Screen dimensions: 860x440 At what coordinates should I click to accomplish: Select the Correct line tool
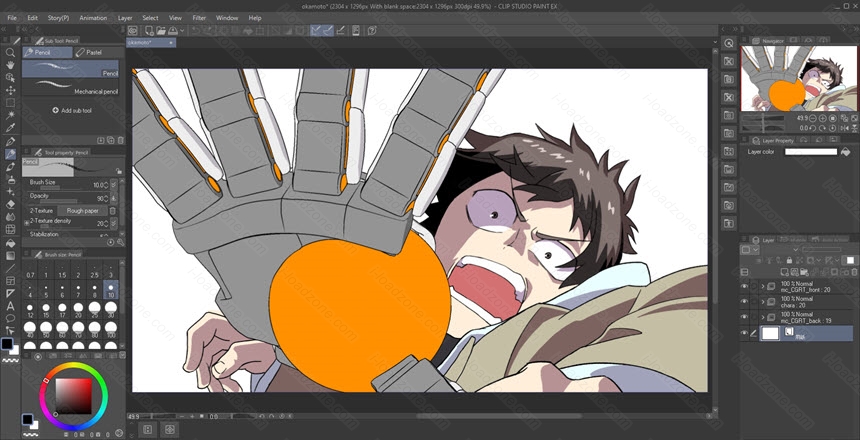coord(10,330)
